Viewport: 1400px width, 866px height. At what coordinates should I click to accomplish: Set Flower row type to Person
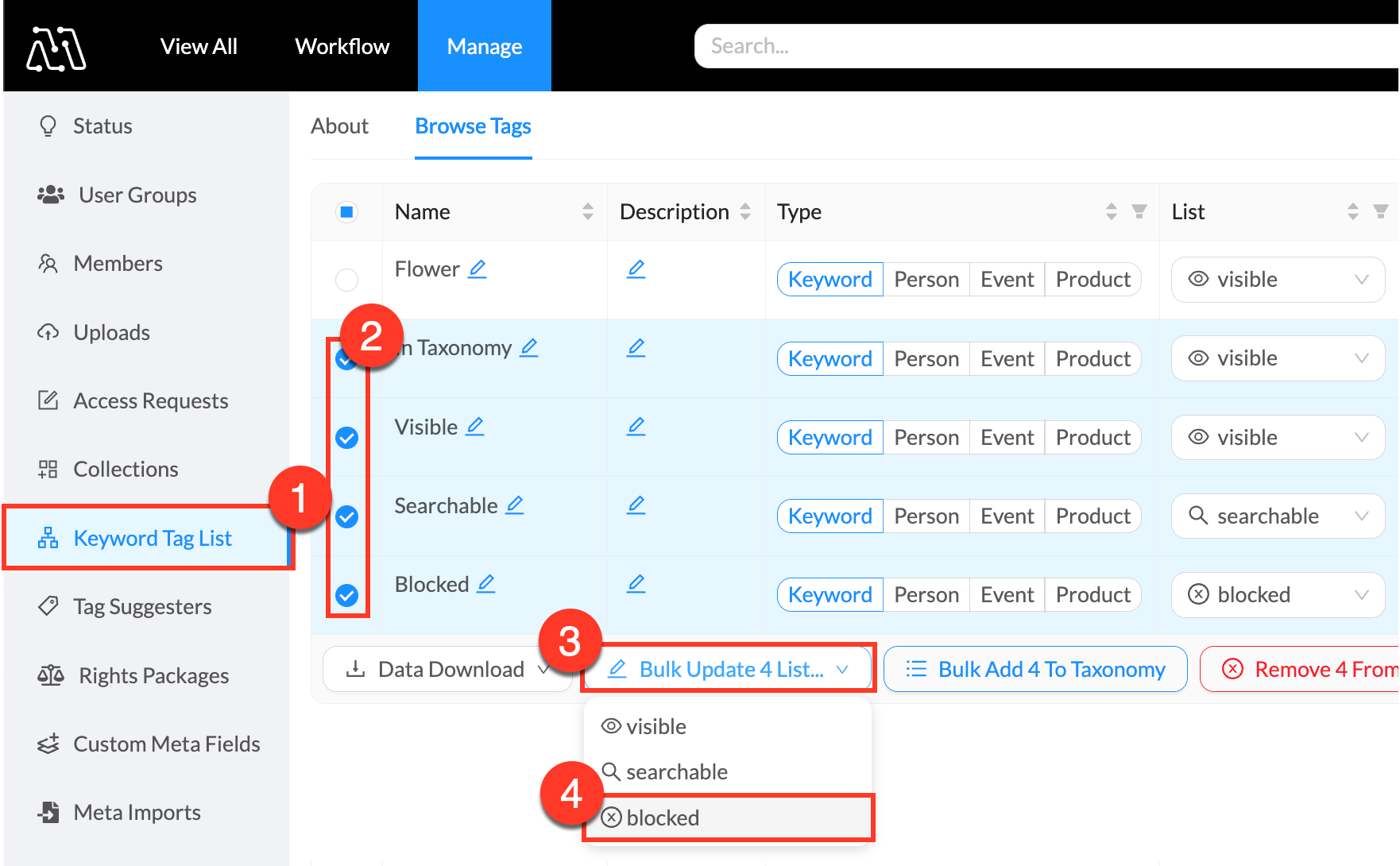[926, 280]
